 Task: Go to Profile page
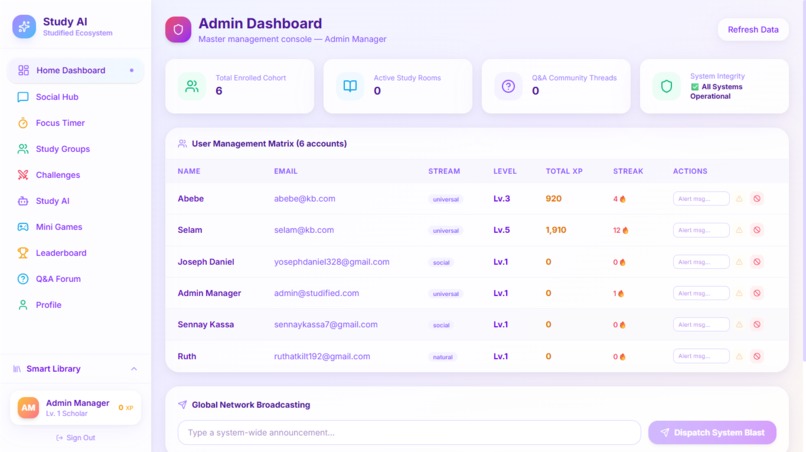pos(75,305)
